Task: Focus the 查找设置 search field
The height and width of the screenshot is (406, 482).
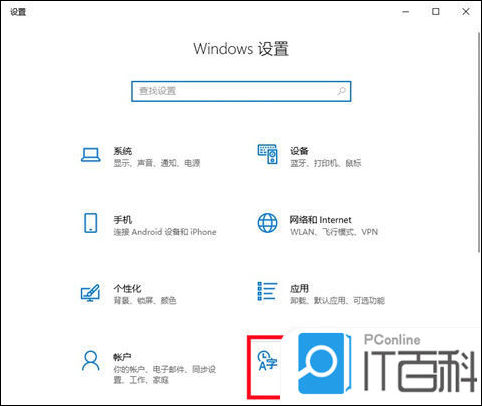Action: [241, 91]
